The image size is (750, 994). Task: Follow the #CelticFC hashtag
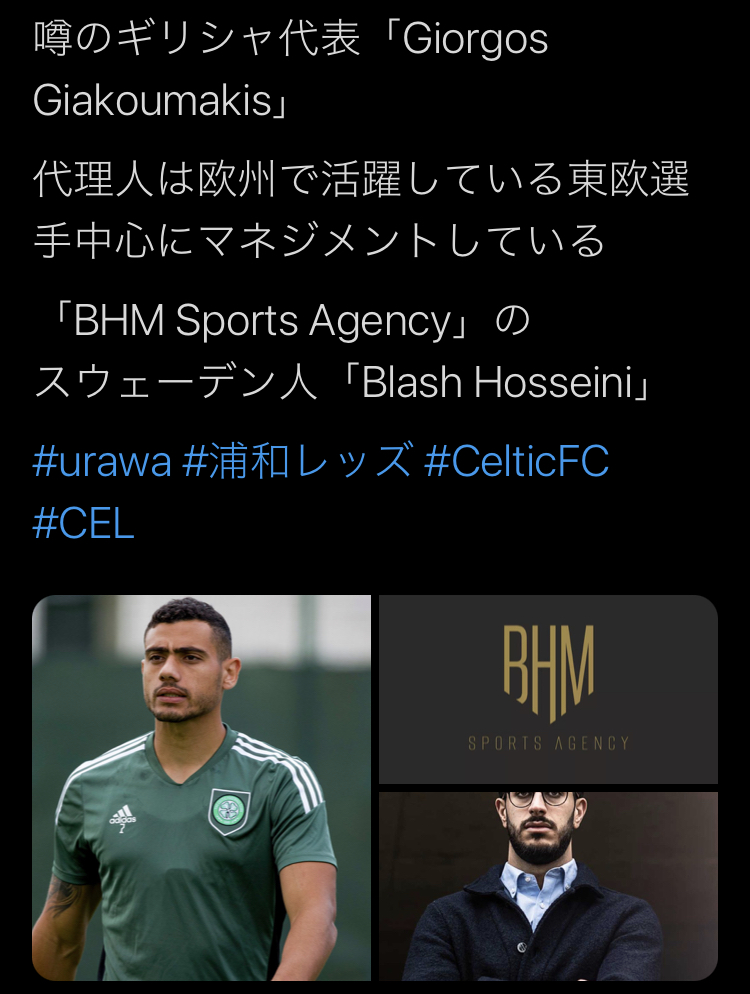[516, 461]
